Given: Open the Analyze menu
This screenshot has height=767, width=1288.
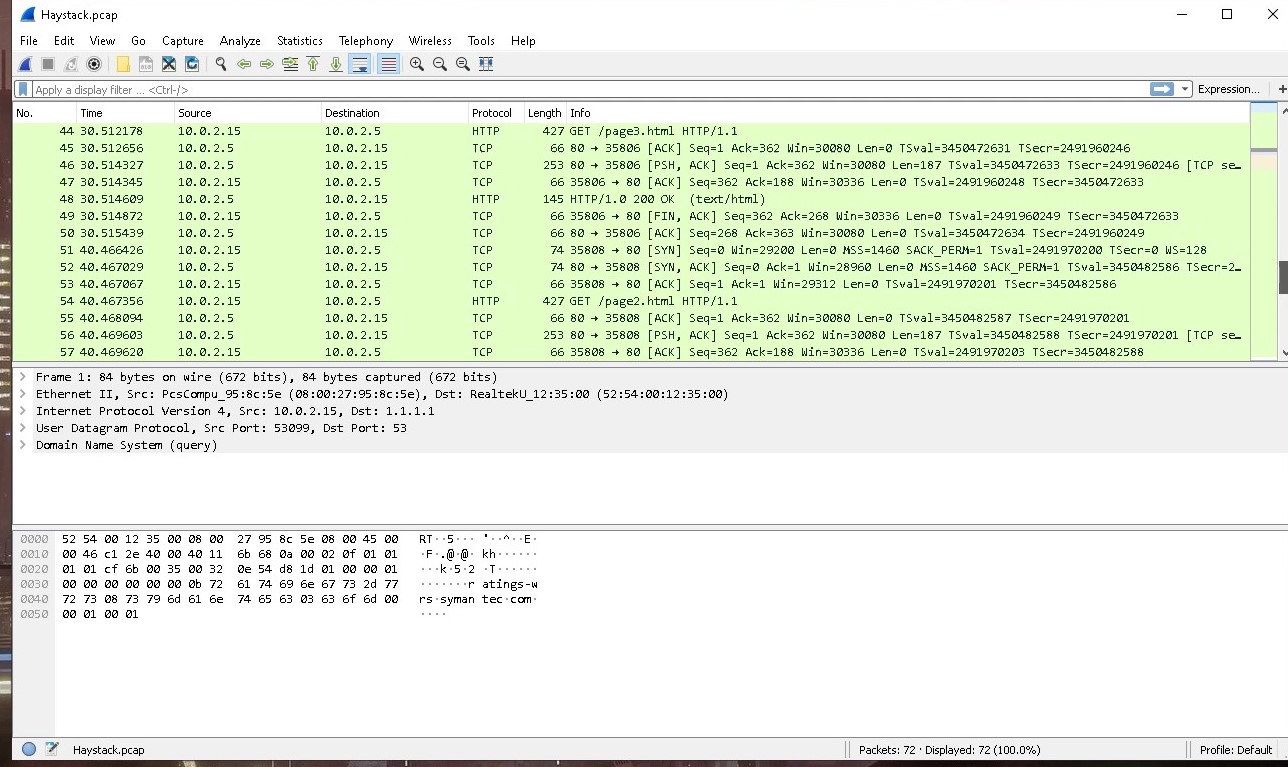Looking at the screenshot, I should pyautogui.click(x=240, y=41).
